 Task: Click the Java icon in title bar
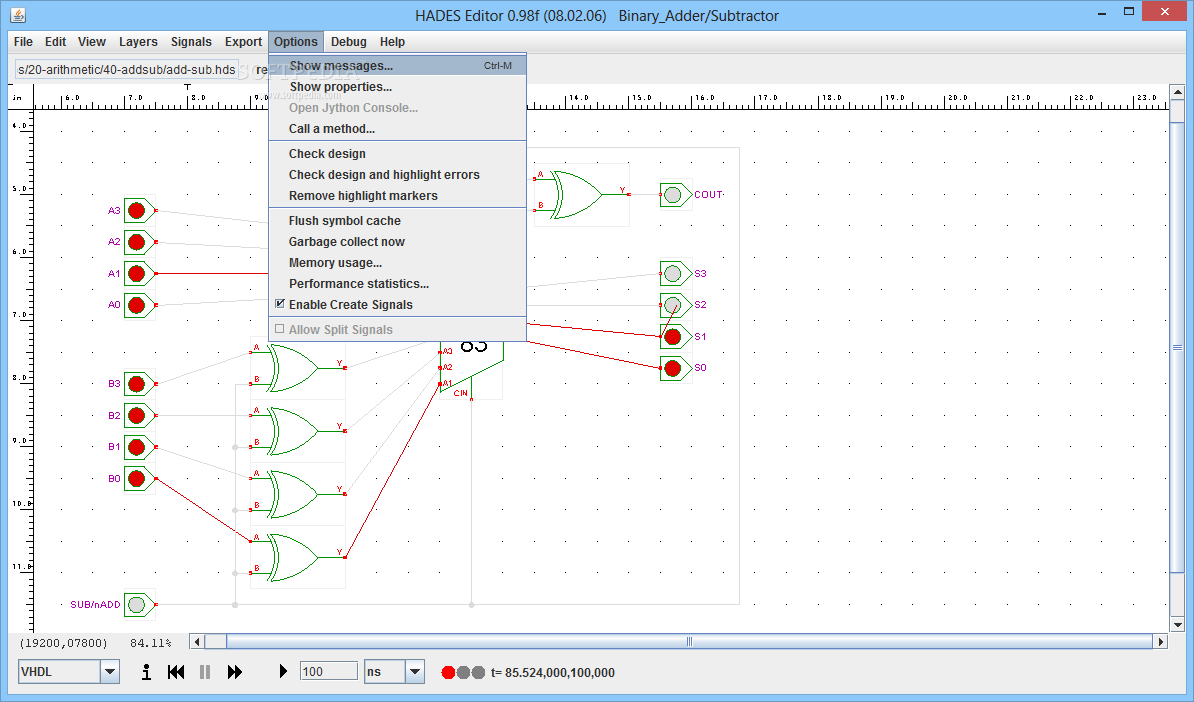[x=18, y=14]
